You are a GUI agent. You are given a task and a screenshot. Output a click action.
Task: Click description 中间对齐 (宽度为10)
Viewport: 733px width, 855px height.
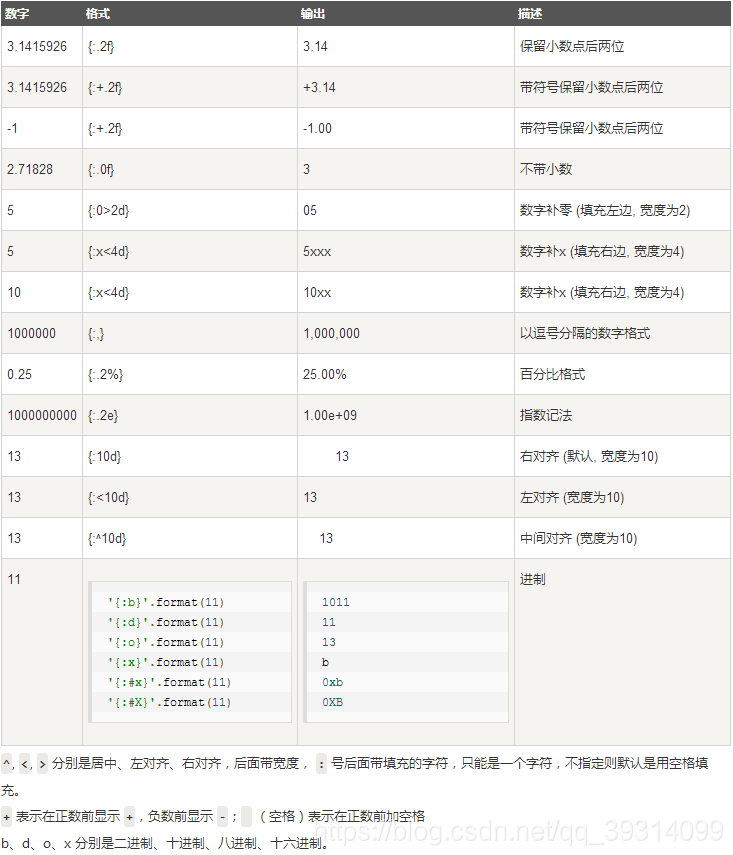click(x=579, y=539)
